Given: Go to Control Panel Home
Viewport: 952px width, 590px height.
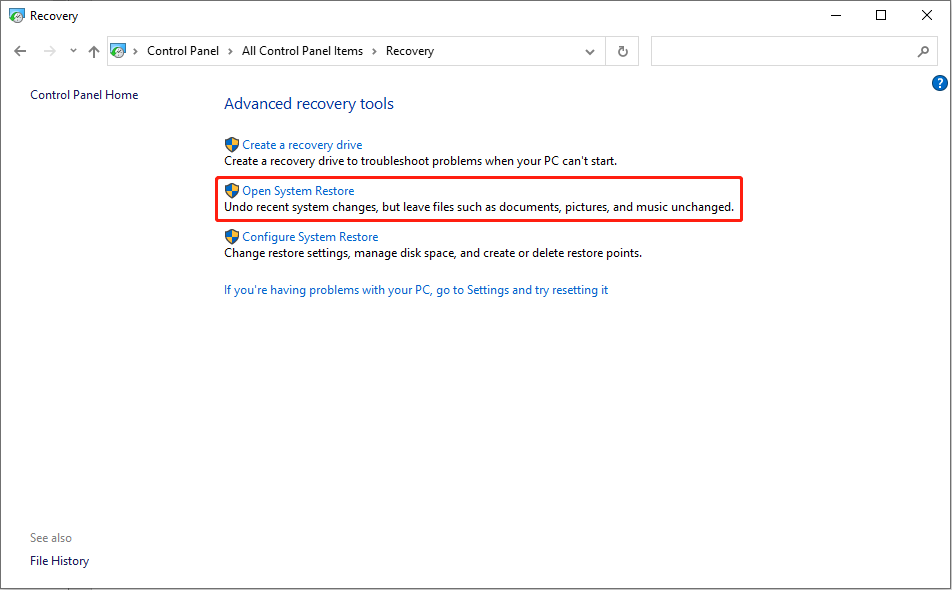Looking at the screenshot, I should pyautogui.click(x=84, y=94).
